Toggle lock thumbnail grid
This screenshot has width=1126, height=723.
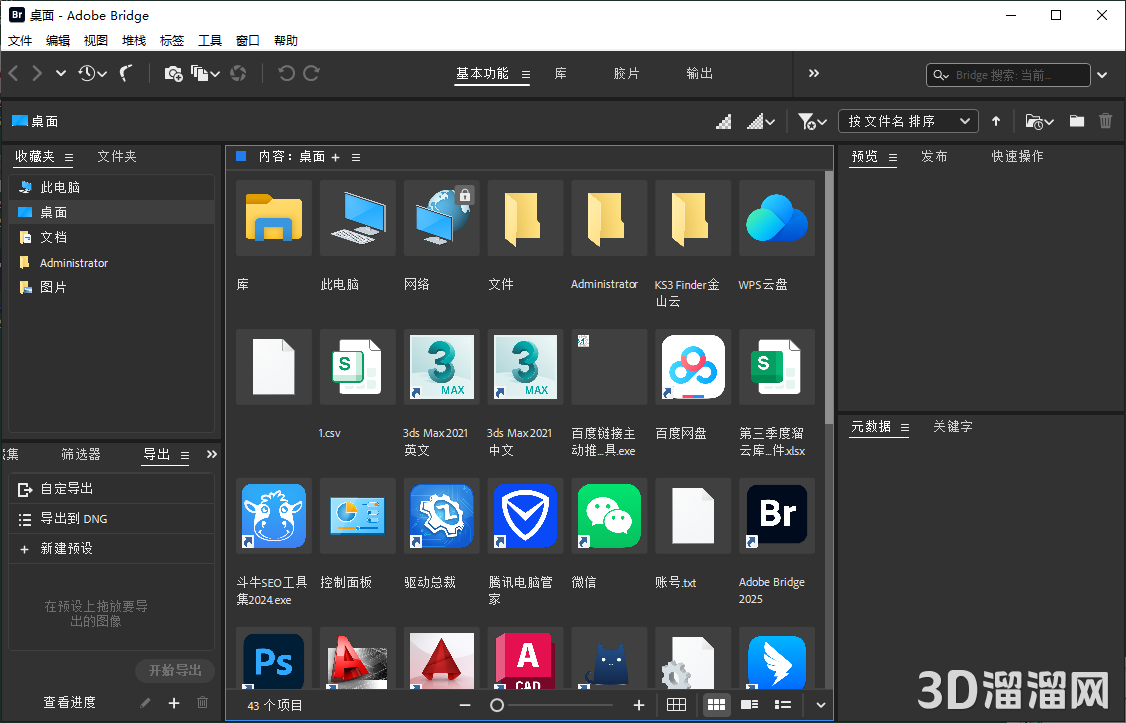pos(676,705)
